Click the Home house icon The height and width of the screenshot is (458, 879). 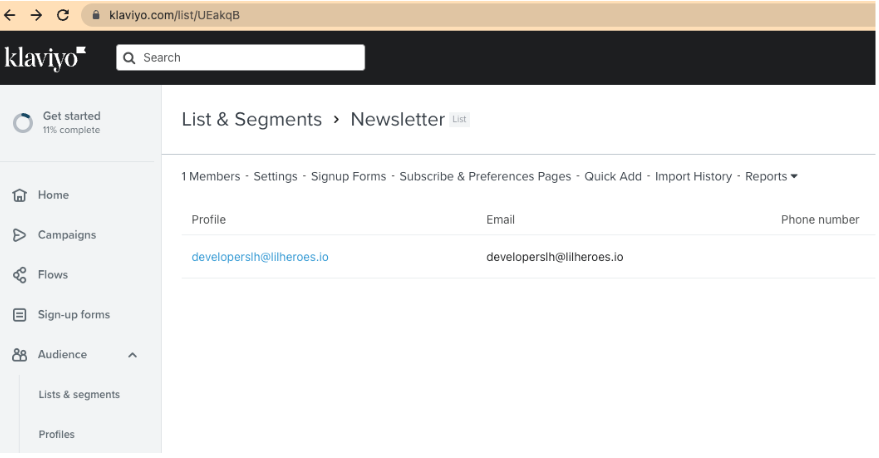click(19, 195)
